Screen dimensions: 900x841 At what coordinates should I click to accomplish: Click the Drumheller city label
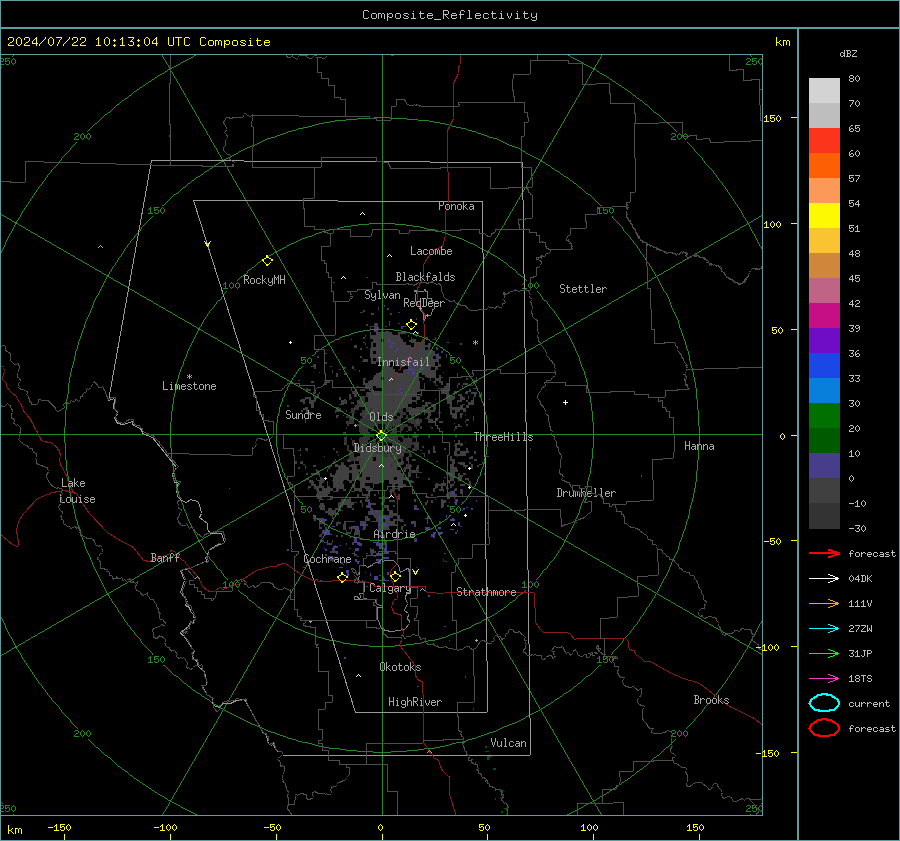pos(586,493)
